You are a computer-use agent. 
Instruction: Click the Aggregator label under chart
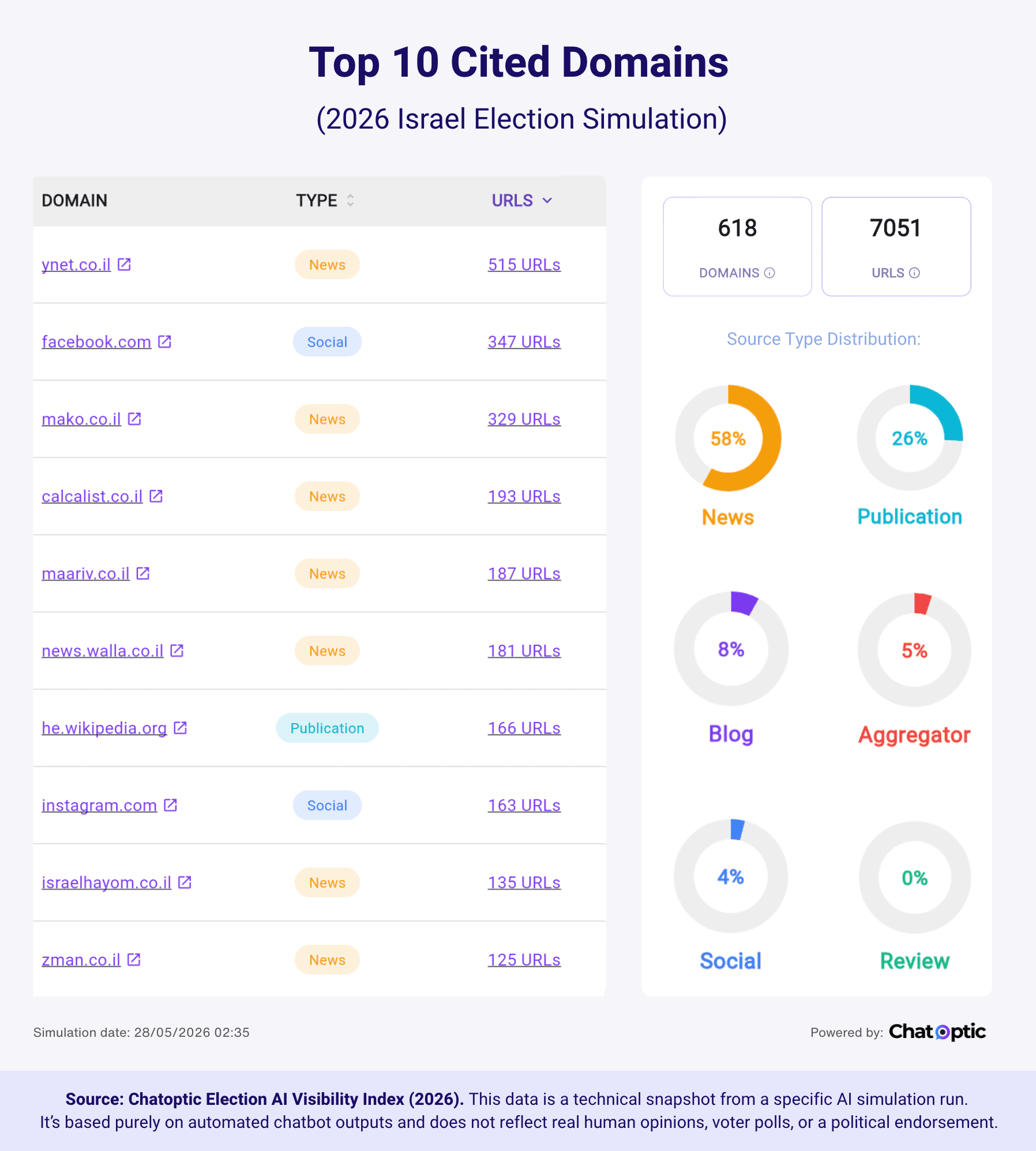(914, 735)
